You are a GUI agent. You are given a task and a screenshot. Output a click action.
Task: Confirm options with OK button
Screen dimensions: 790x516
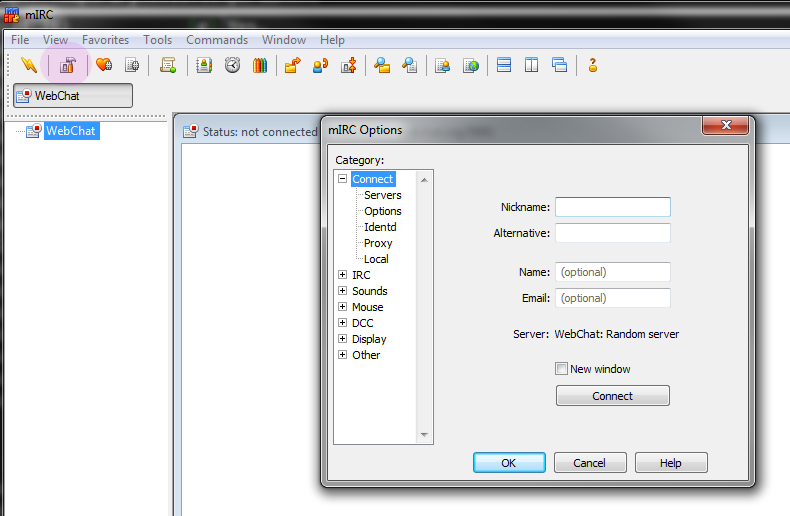[509, 463]
